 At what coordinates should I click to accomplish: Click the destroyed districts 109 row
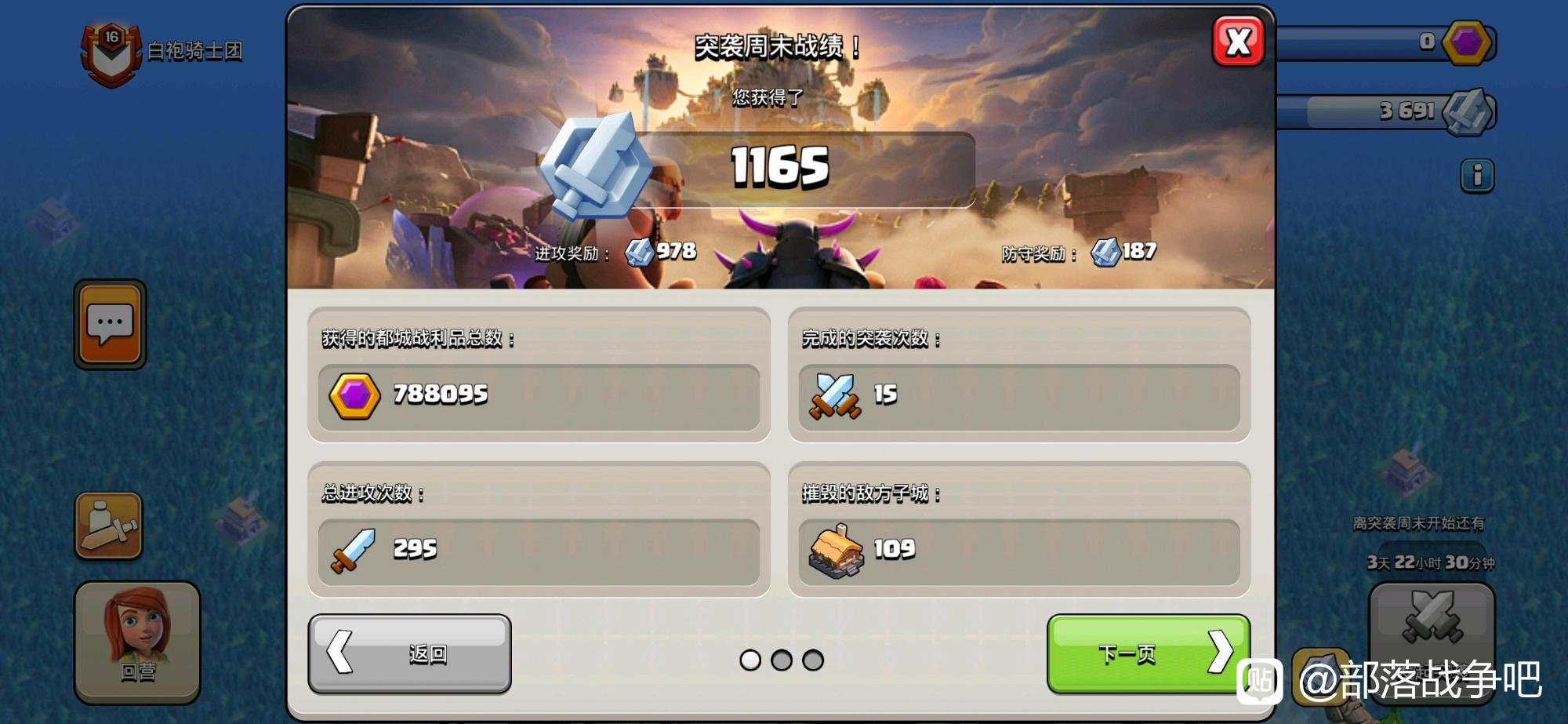(1019, 551)
